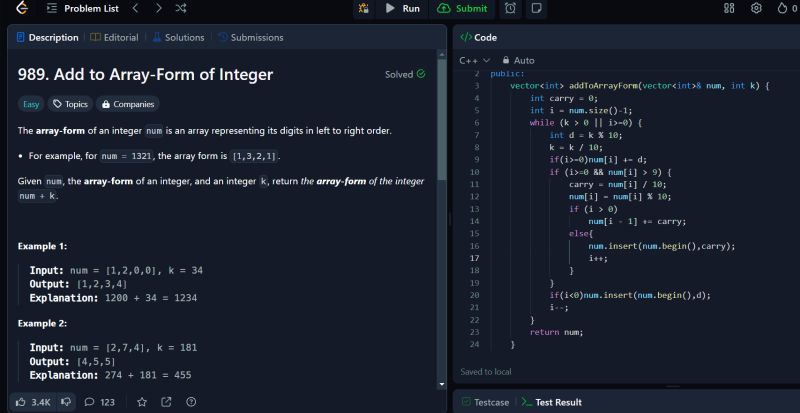Open the layout grid icon
This screenshot has width=800, height=413.
point(729,8)
